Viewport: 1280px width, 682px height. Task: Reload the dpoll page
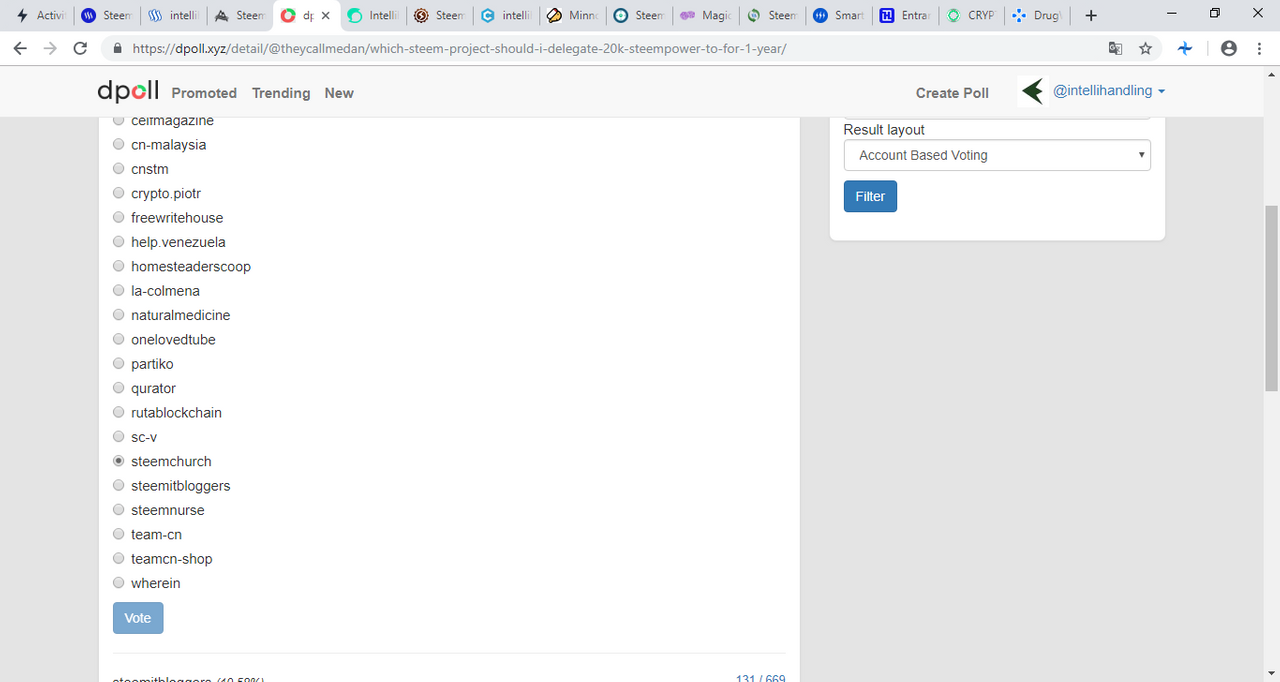click(x=81, y=48)
